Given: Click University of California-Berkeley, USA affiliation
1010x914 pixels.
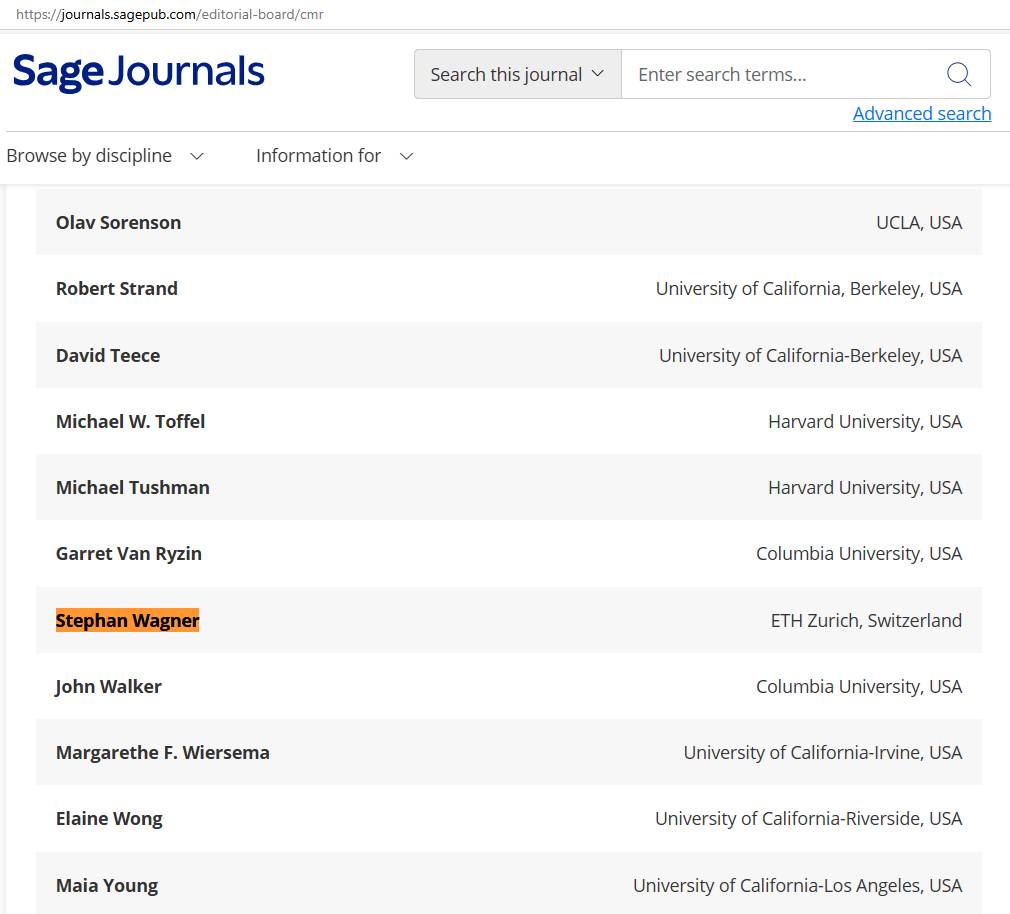Looking at the screenshot, I should [x=811, y=356].
